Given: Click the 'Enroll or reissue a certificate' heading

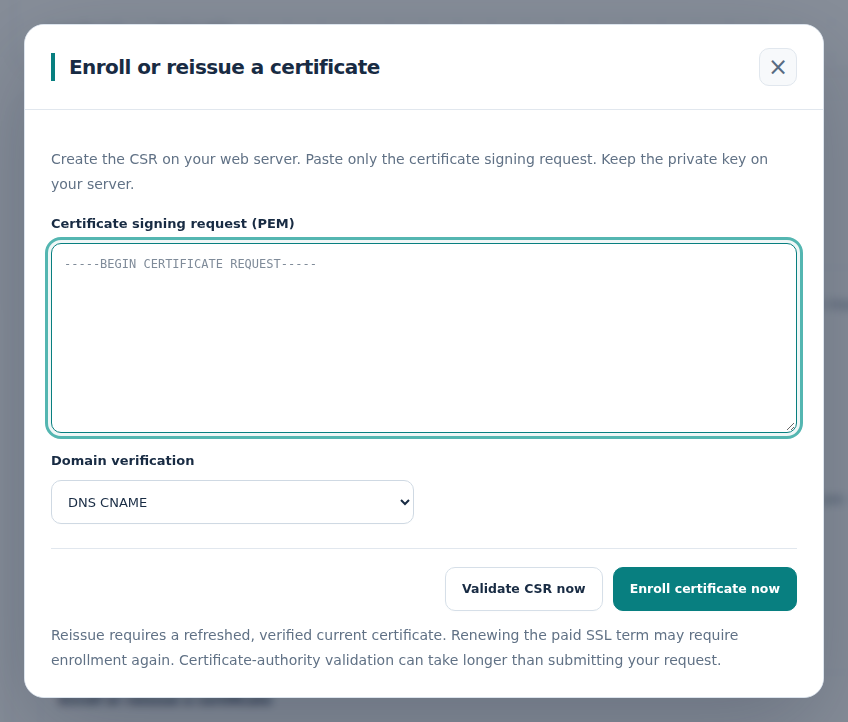Looking at the screenshot, I should click(x=224, y=67).
